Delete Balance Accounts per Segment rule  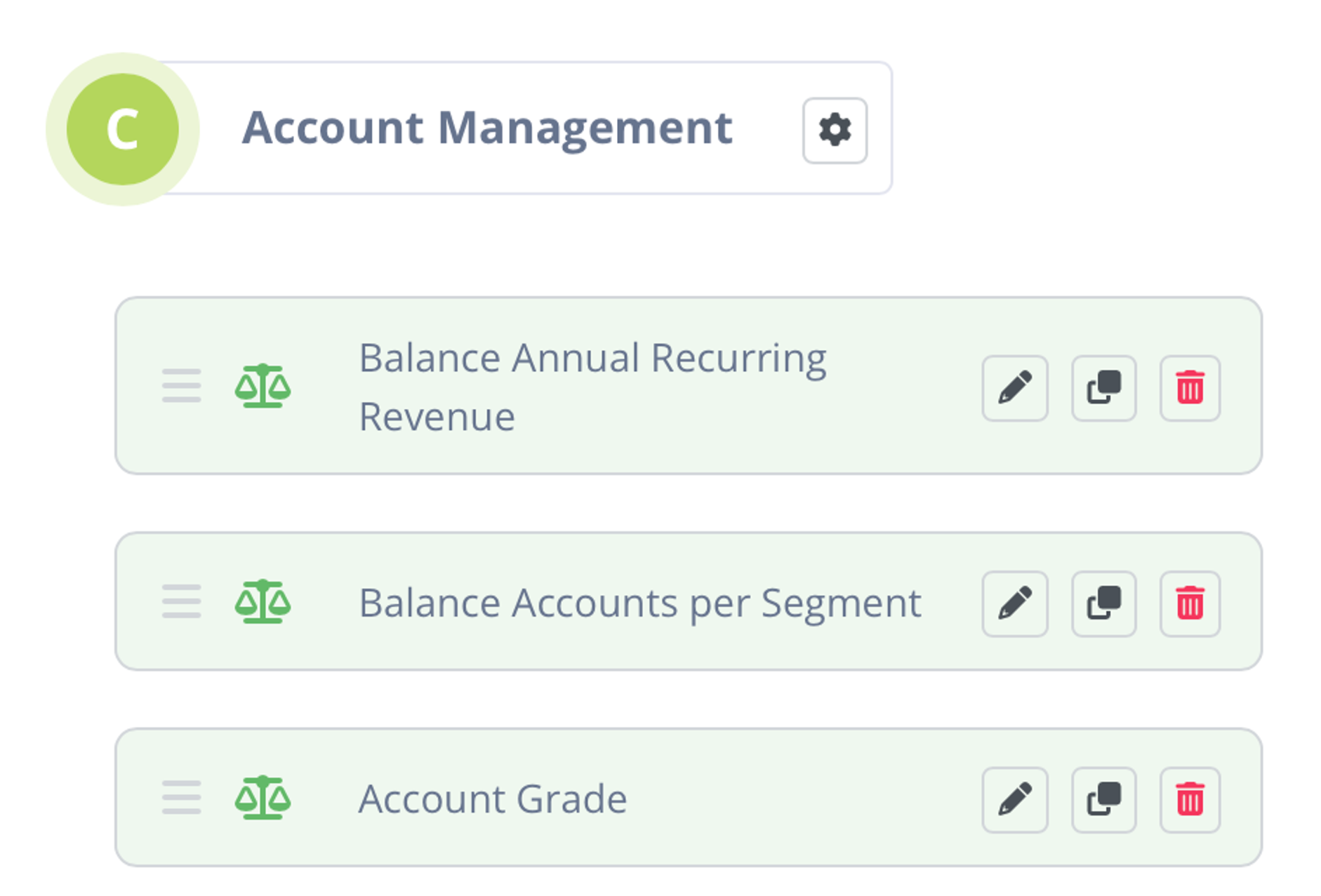pyautogui.click(x=1190, y=603)
